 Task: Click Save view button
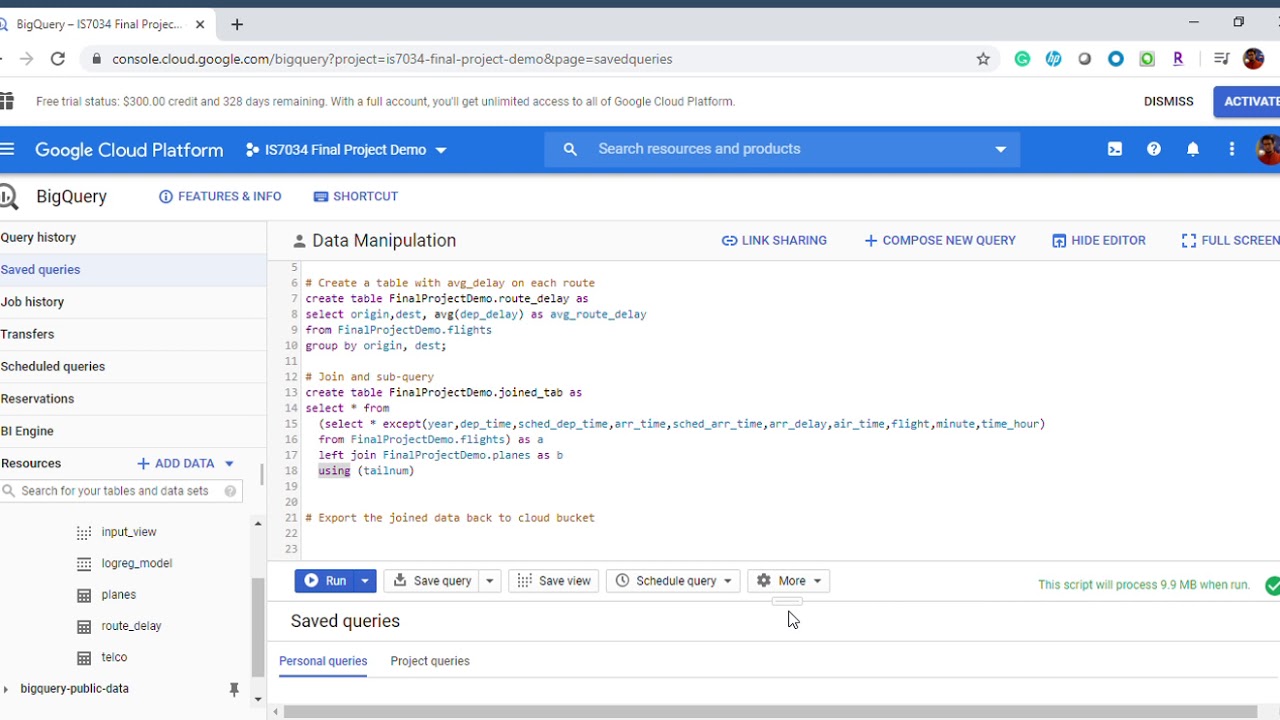(x=554, y=581)
